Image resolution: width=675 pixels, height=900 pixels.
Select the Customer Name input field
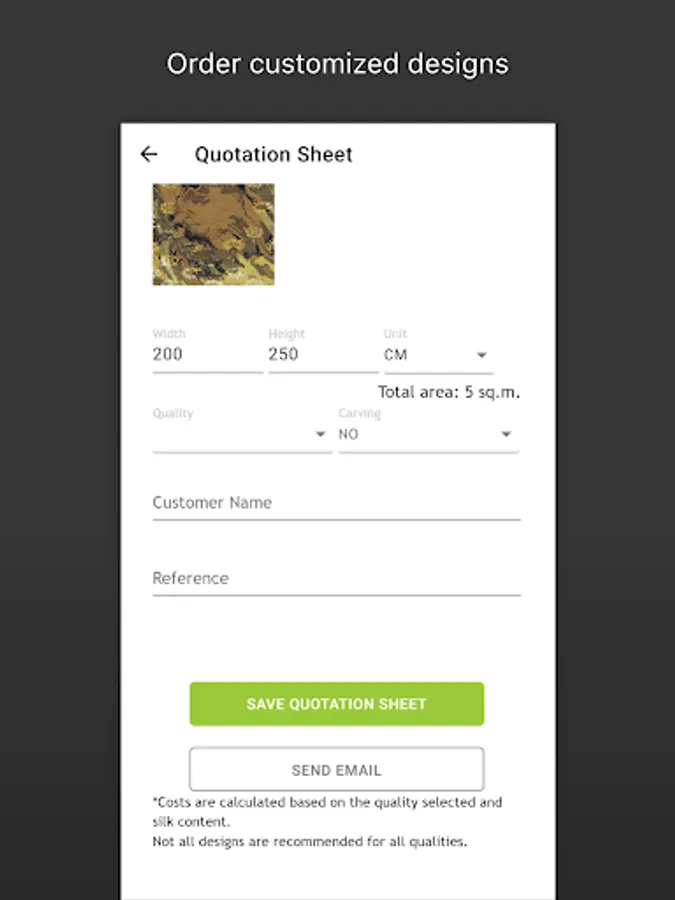pos(336,503)
